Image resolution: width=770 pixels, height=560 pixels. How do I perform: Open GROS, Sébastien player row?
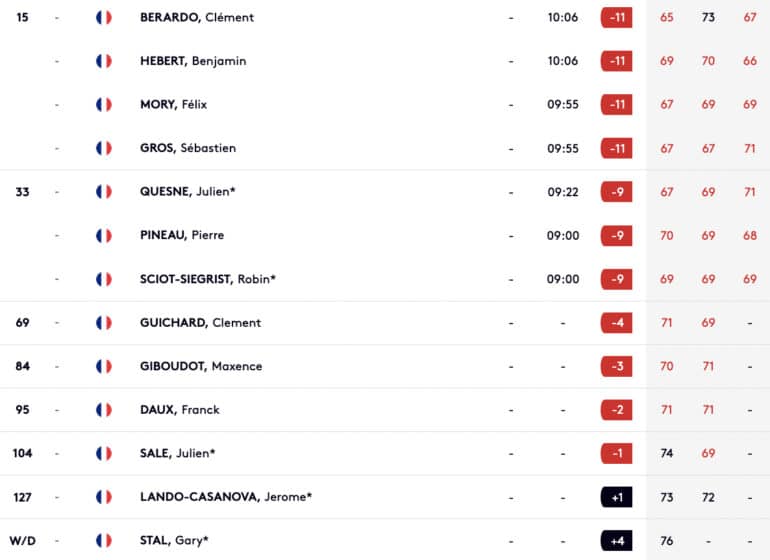coord(385,148)
